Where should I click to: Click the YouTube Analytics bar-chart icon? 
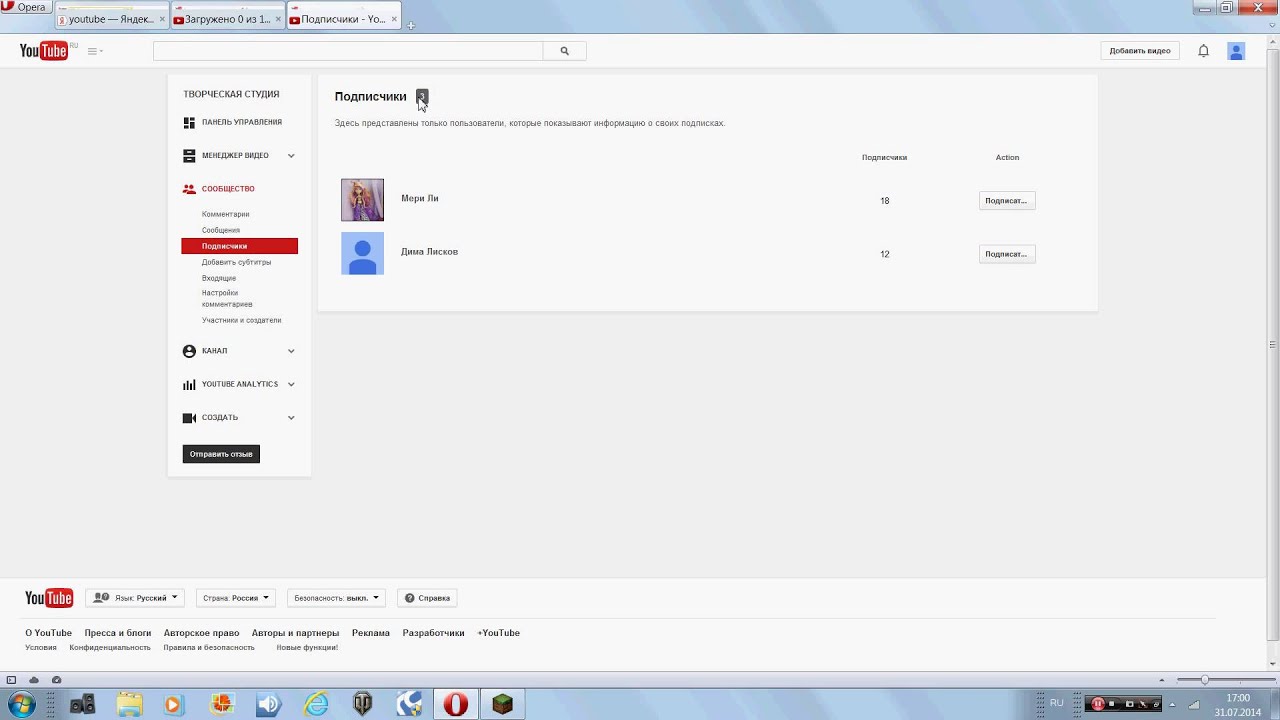[x=189, y=384]
